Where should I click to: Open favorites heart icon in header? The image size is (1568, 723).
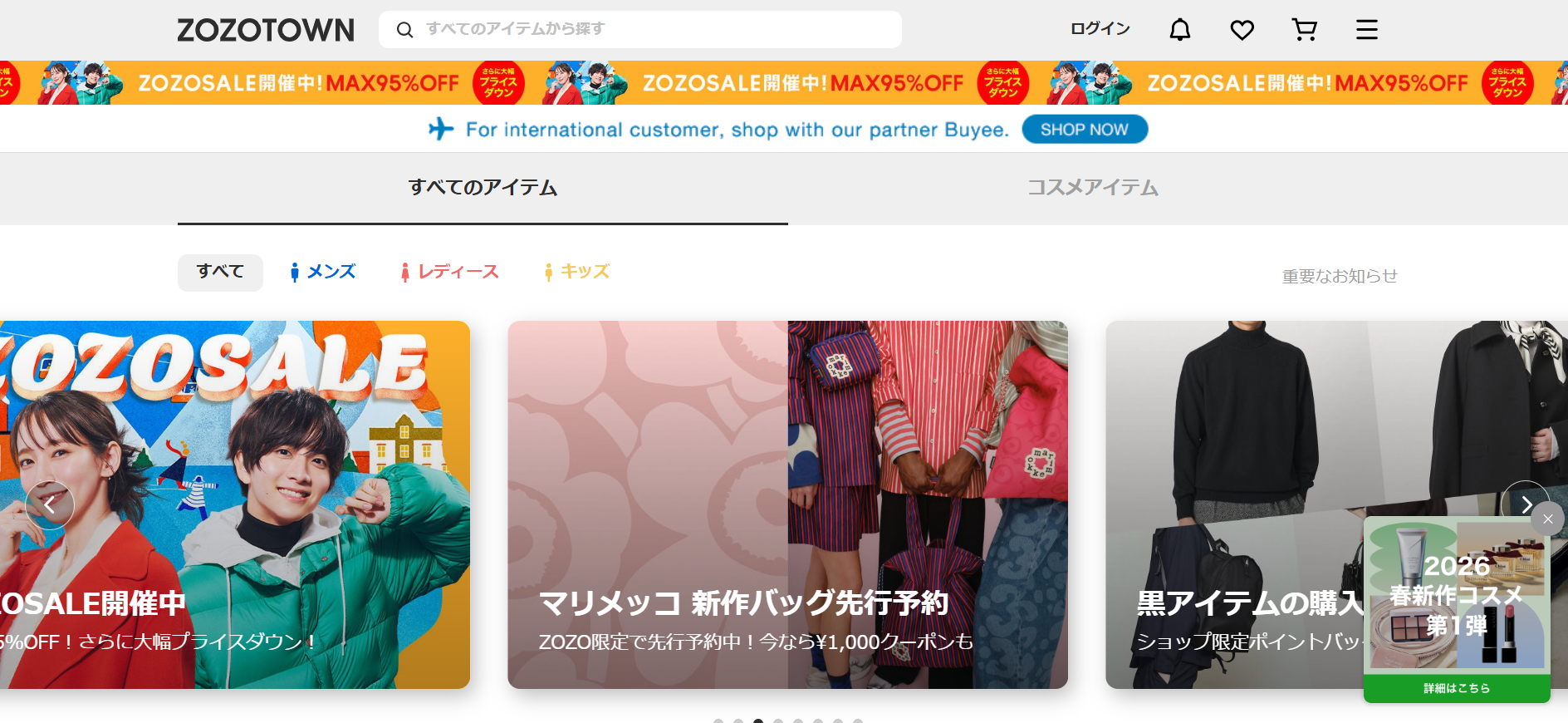pos(1242,30)
